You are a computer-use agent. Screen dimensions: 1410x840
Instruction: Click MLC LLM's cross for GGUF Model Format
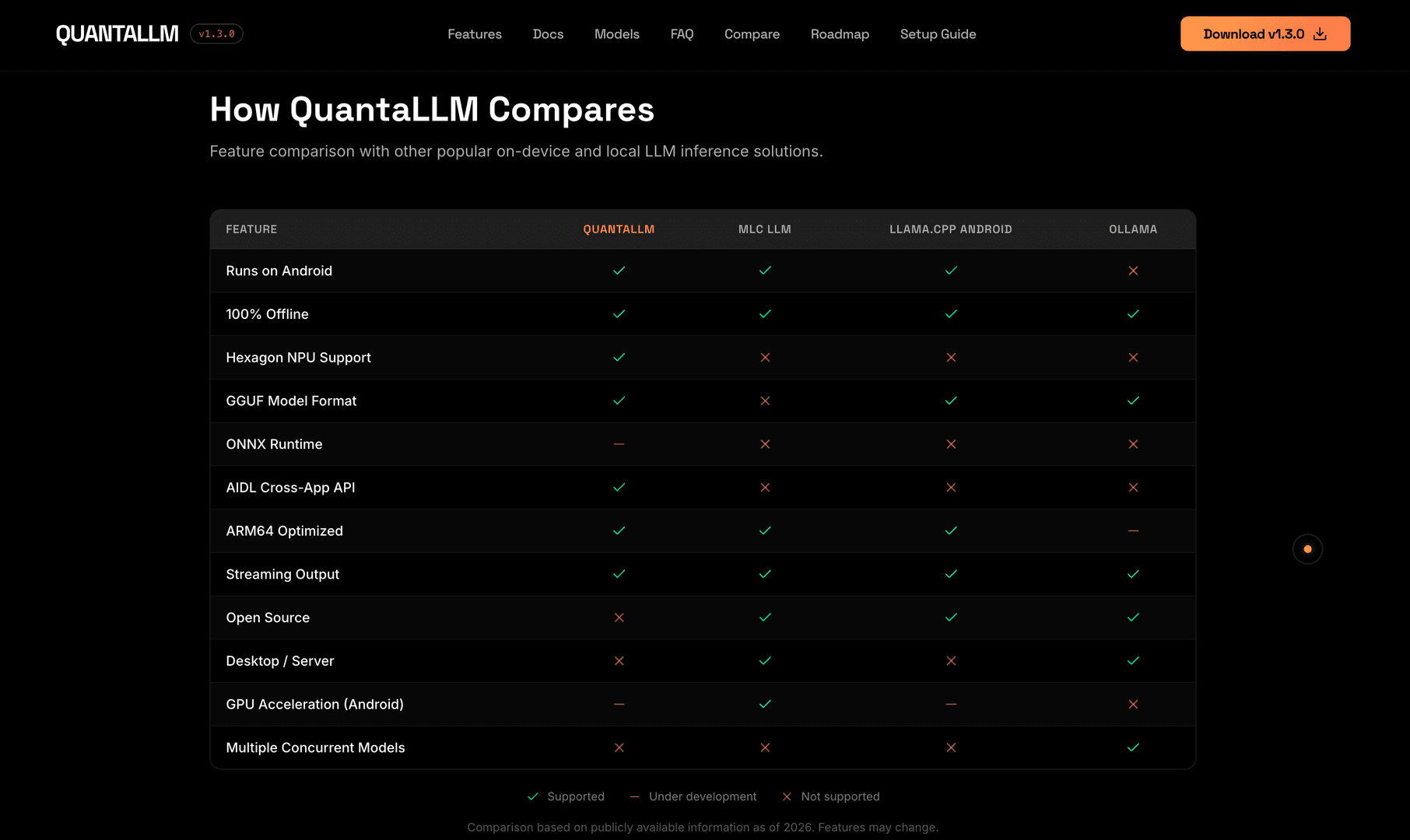(765, 401)
